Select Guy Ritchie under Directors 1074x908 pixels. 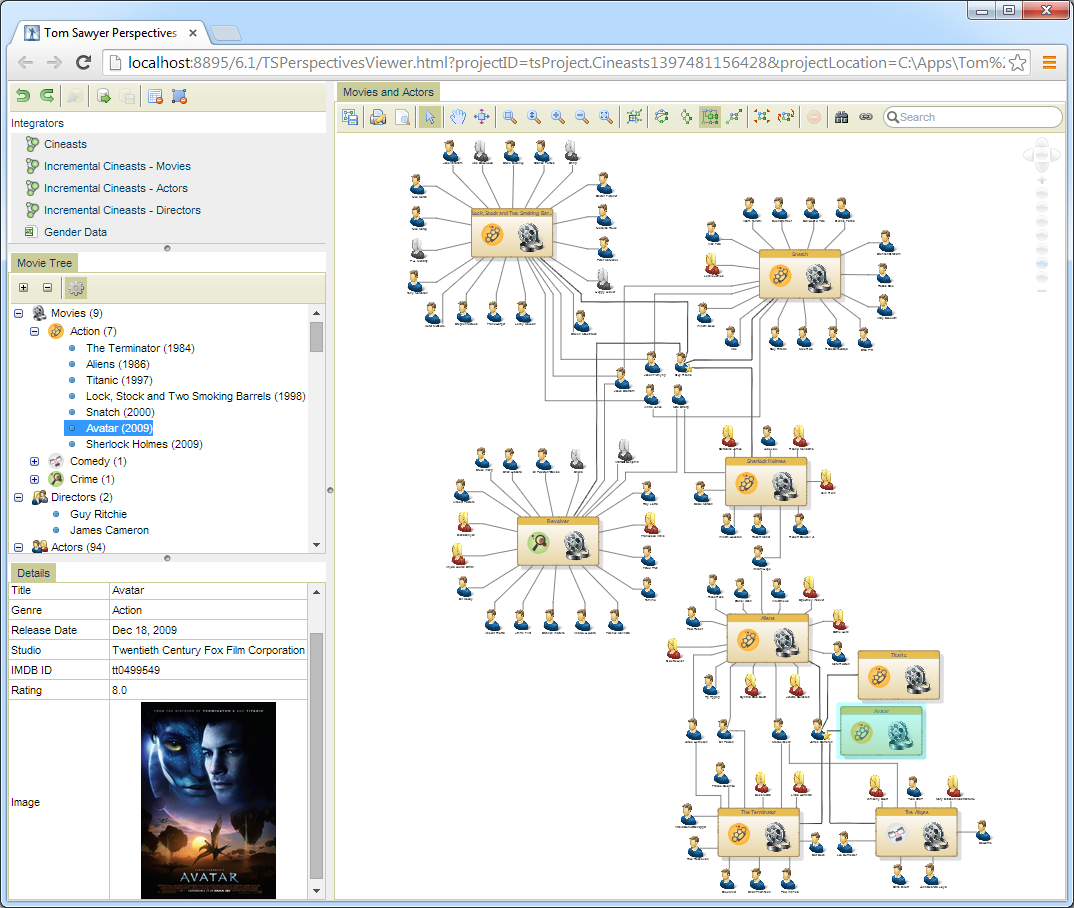coord(98,514)
